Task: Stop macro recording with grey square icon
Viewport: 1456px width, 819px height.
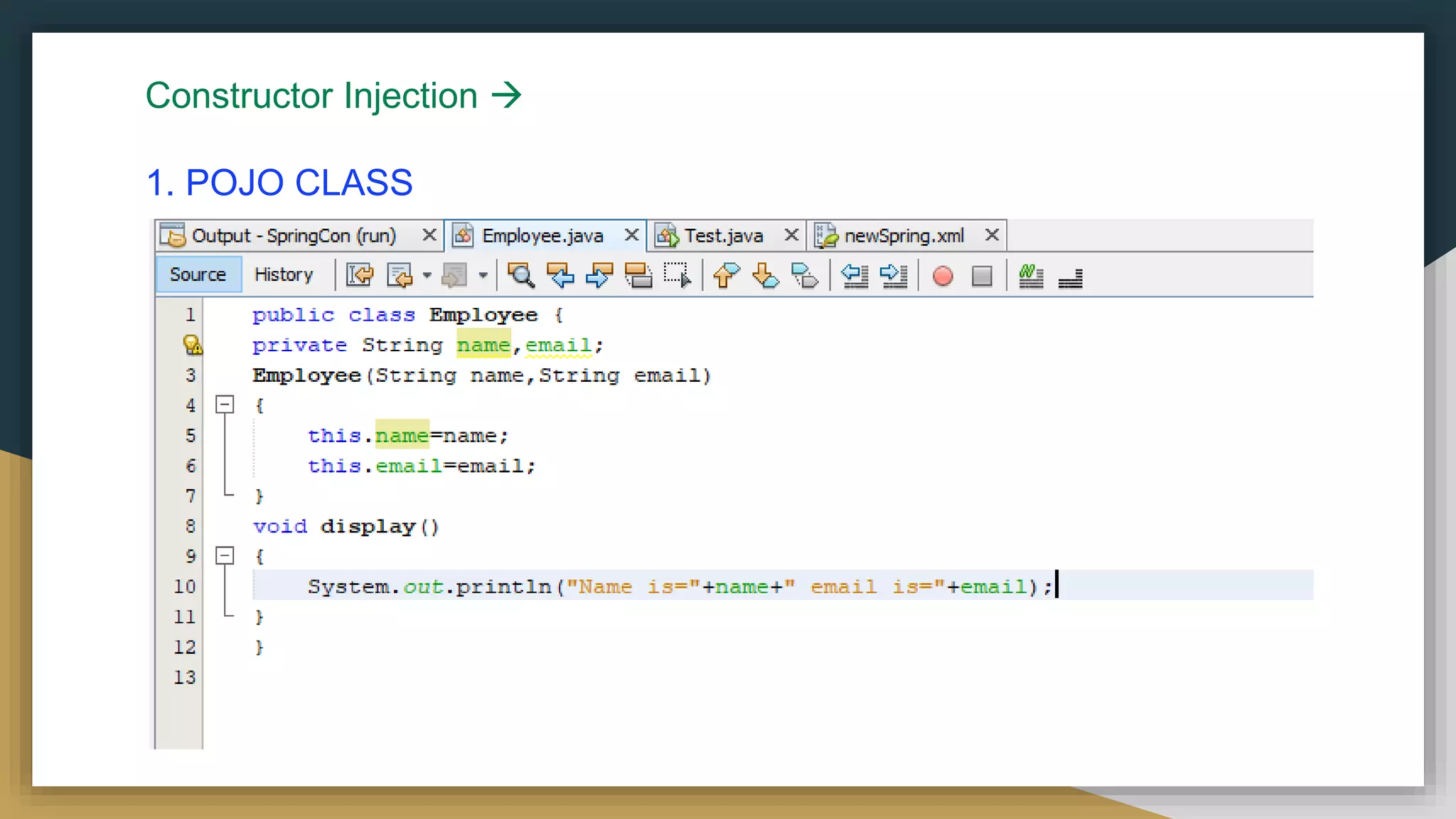Action: point(982,276)
